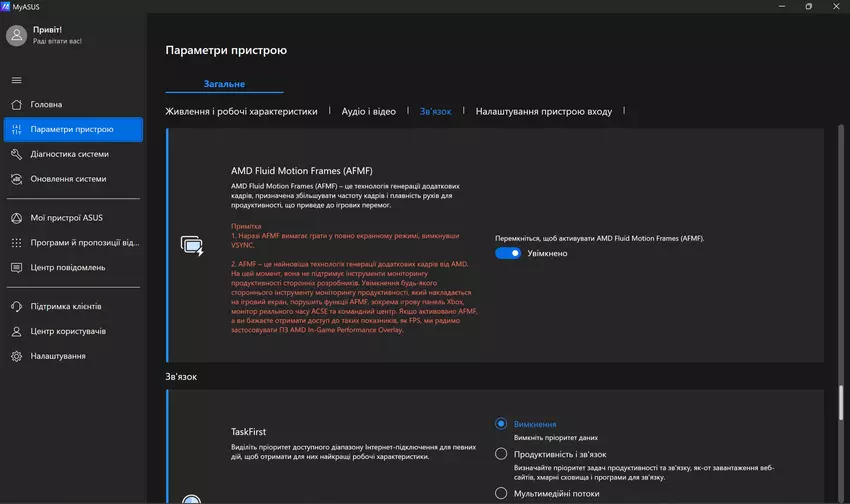Click Мої пристрої ASUS icon

point(17,217)
